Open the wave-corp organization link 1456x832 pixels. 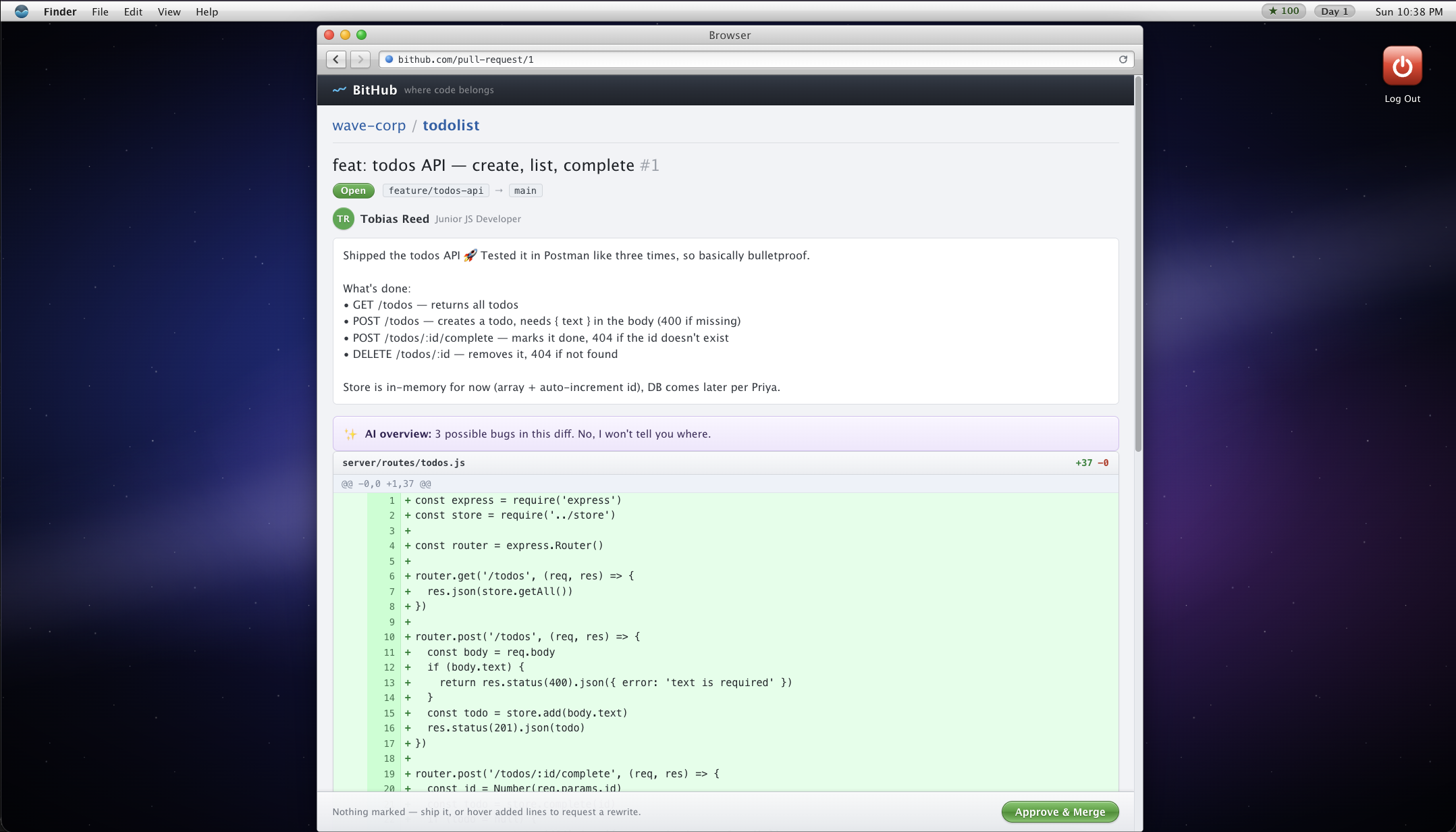[x=369, y=126]
